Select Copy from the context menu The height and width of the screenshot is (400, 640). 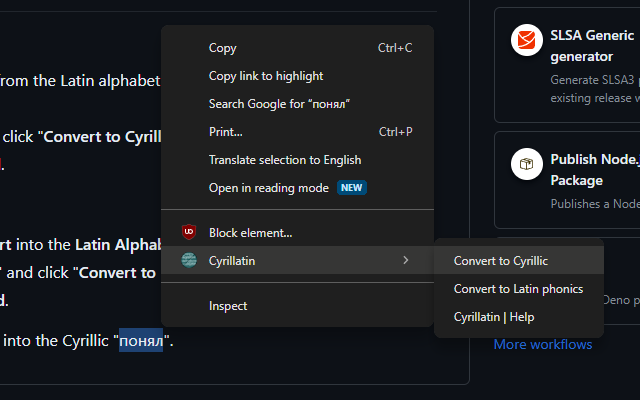click(222, 48)
